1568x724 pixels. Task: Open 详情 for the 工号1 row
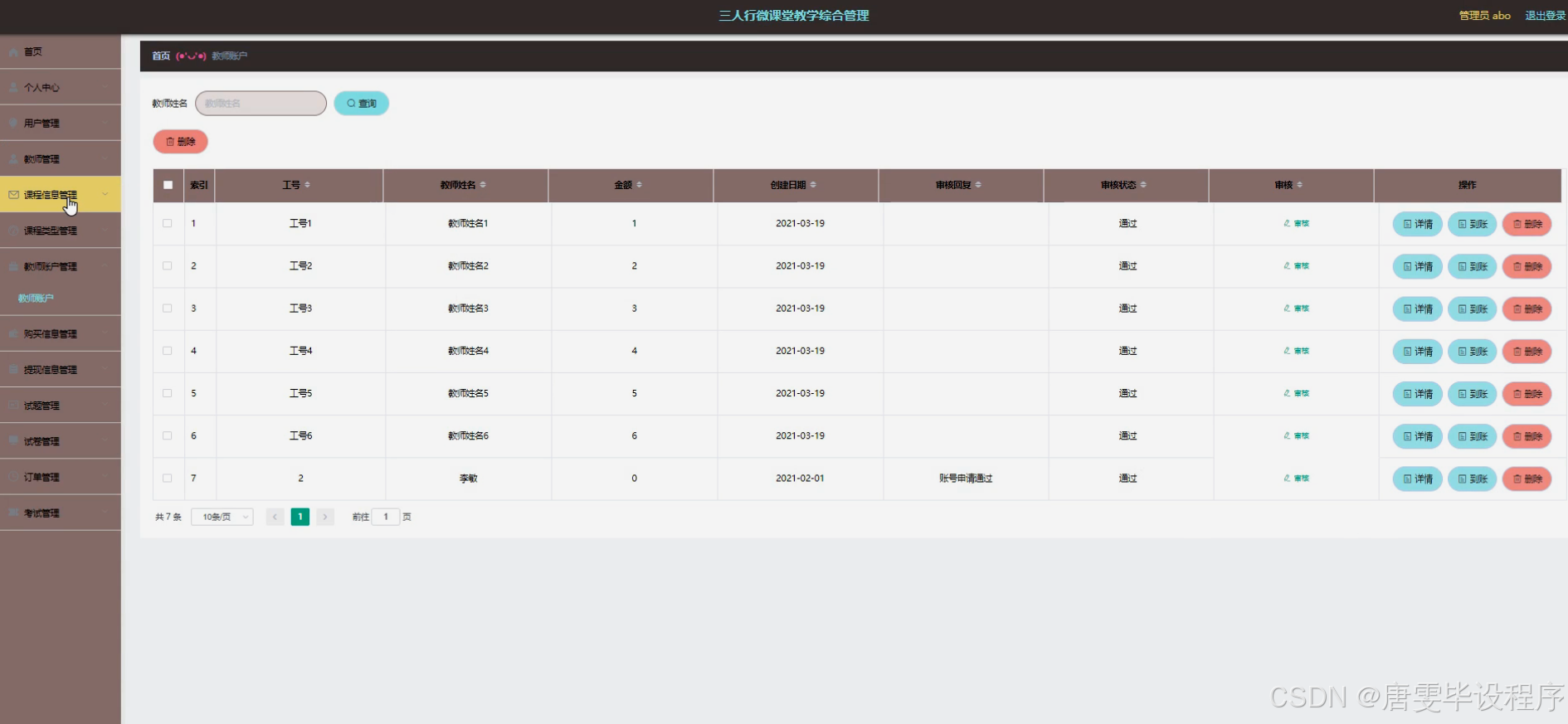click(1417, 224)
